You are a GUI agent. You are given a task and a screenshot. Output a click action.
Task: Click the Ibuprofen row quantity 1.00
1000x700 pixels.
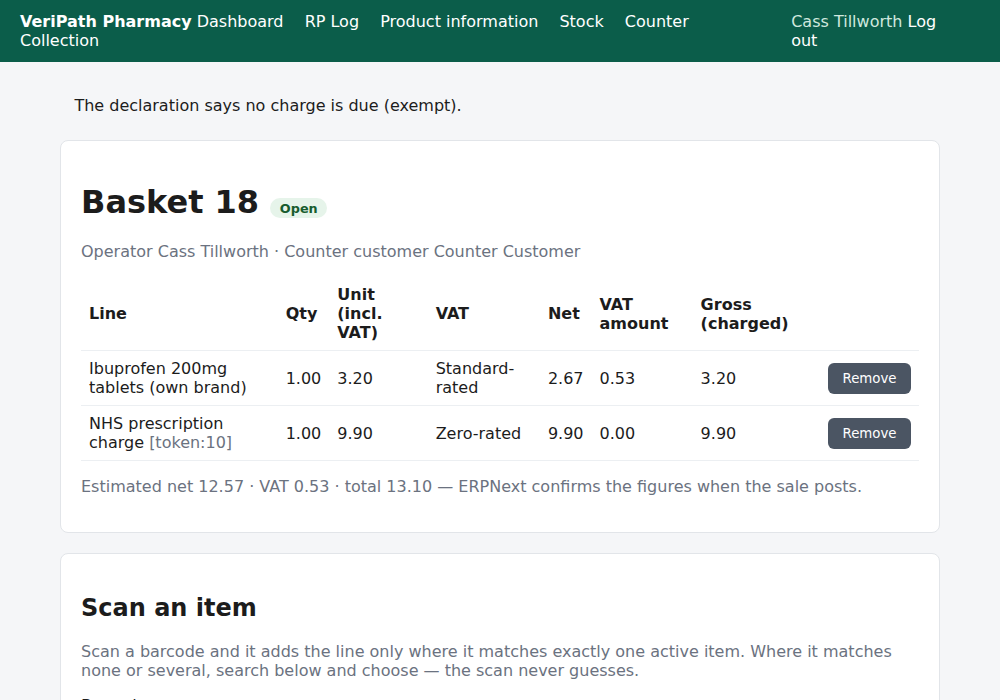(303, 378)
